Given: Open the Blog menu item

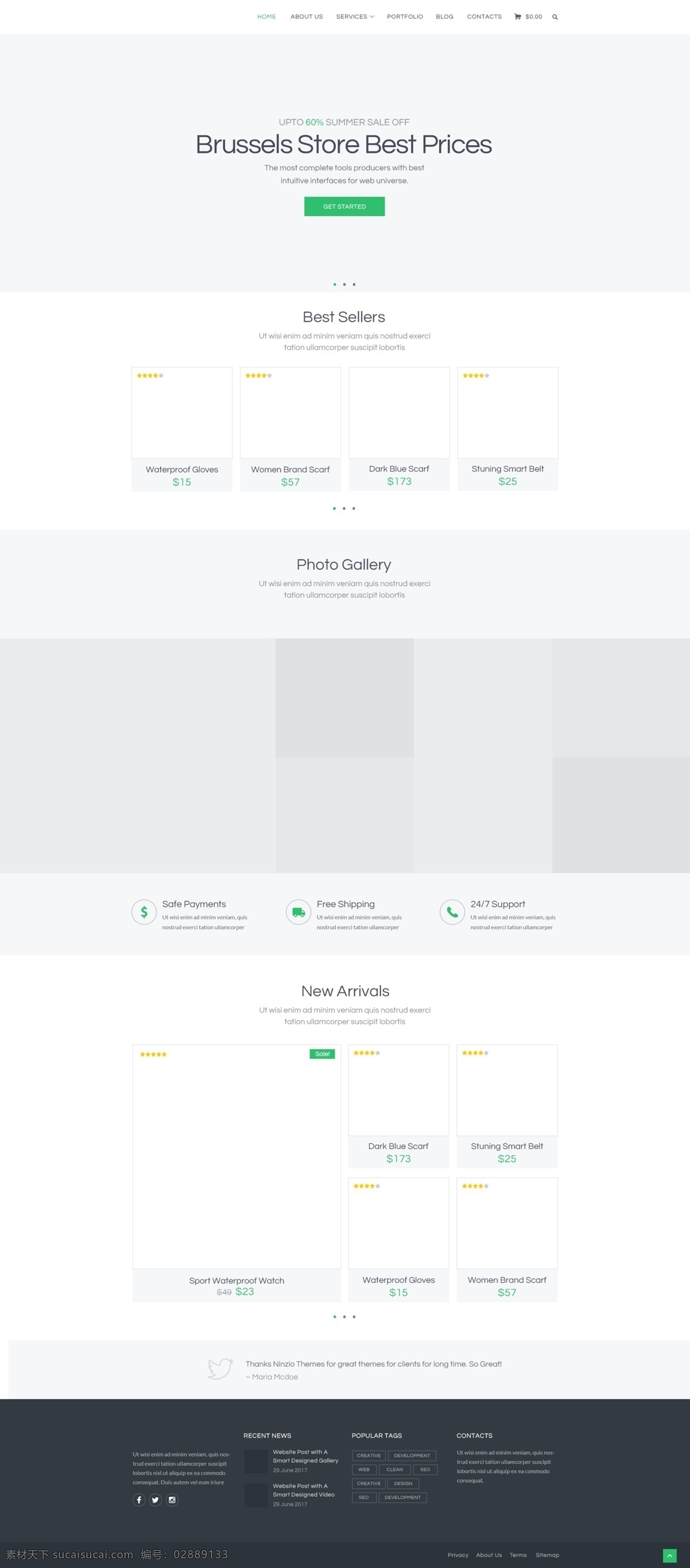Looking at the screenshot, I should click(445, 17).
